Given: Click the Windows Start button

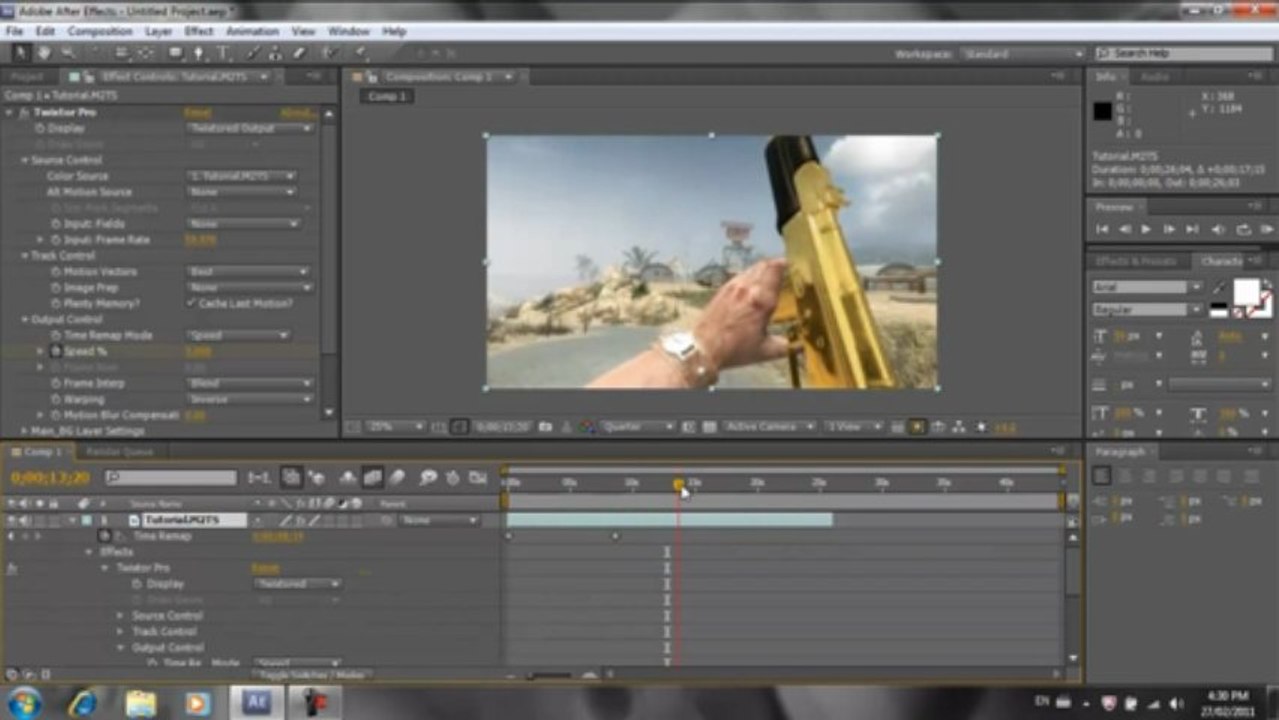Looking at the screenshot, I should (25, 702).
